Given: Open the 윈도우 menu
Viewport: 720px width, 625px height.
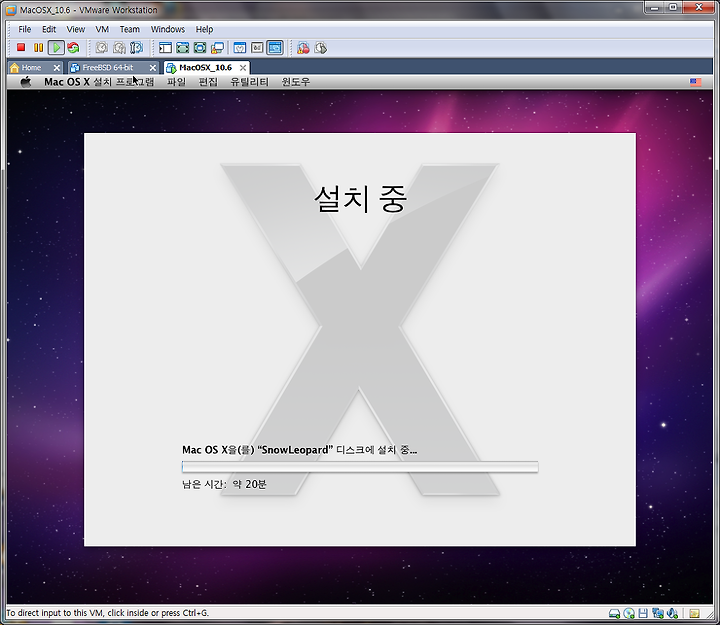Looking at the screenshot, I should coord(296,82).
